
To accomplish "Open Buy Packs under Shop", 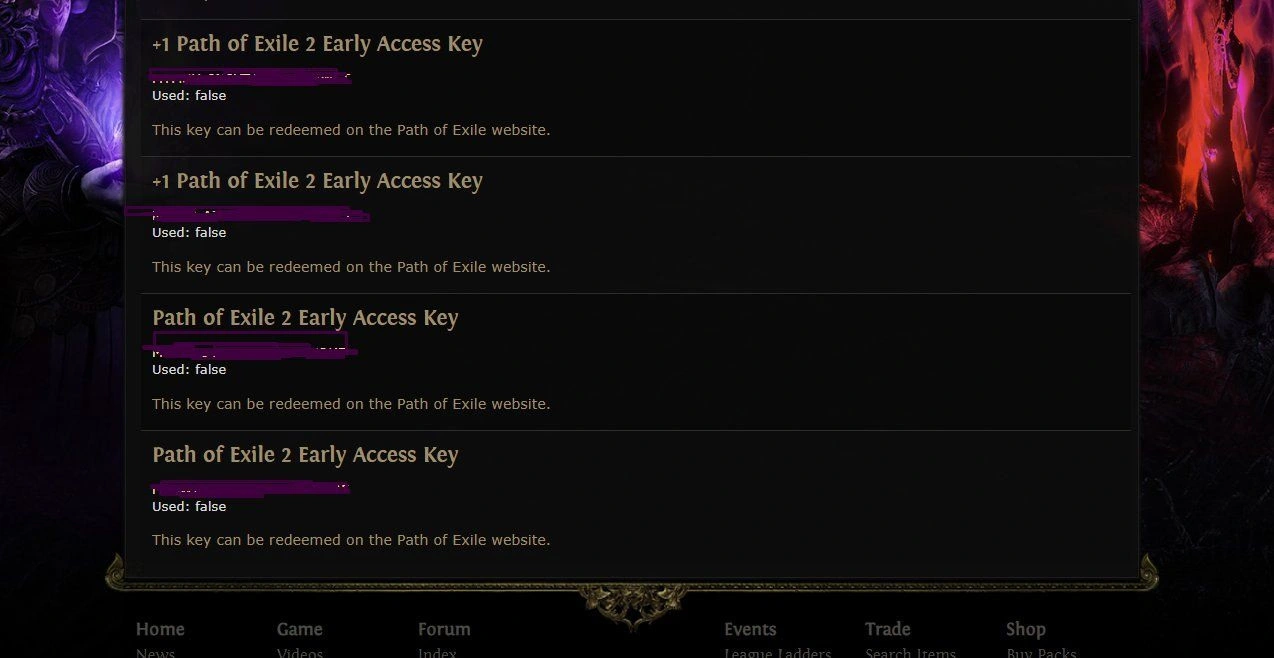I will 1041,652.
